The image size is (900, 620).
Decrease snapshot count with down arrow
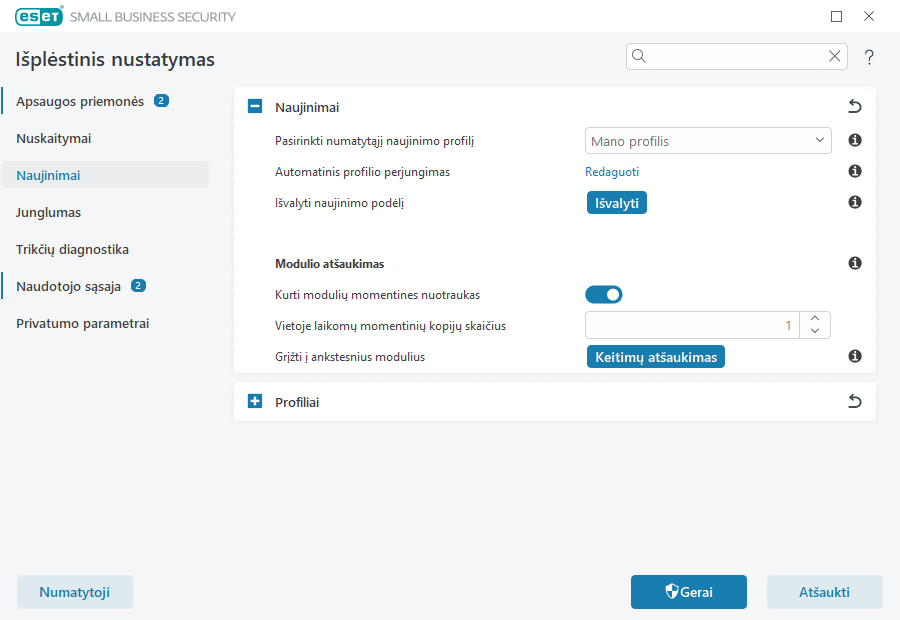pyautogui.click(x=815, y=331)
